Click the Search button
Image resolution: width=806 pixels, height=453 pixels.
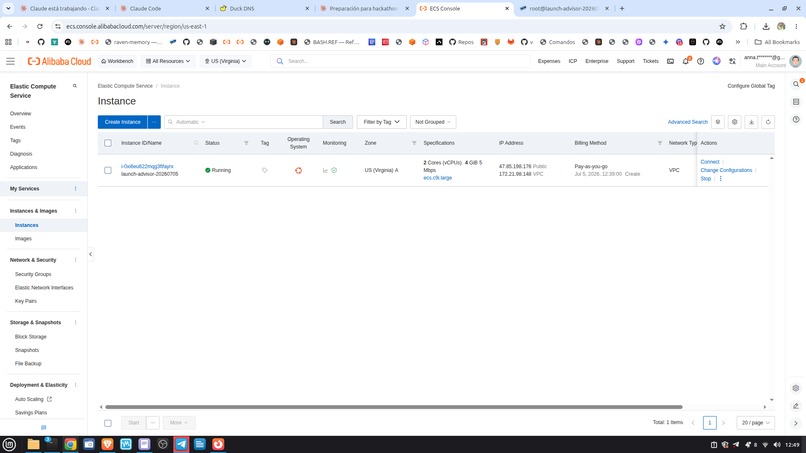(x=338, y=122)
